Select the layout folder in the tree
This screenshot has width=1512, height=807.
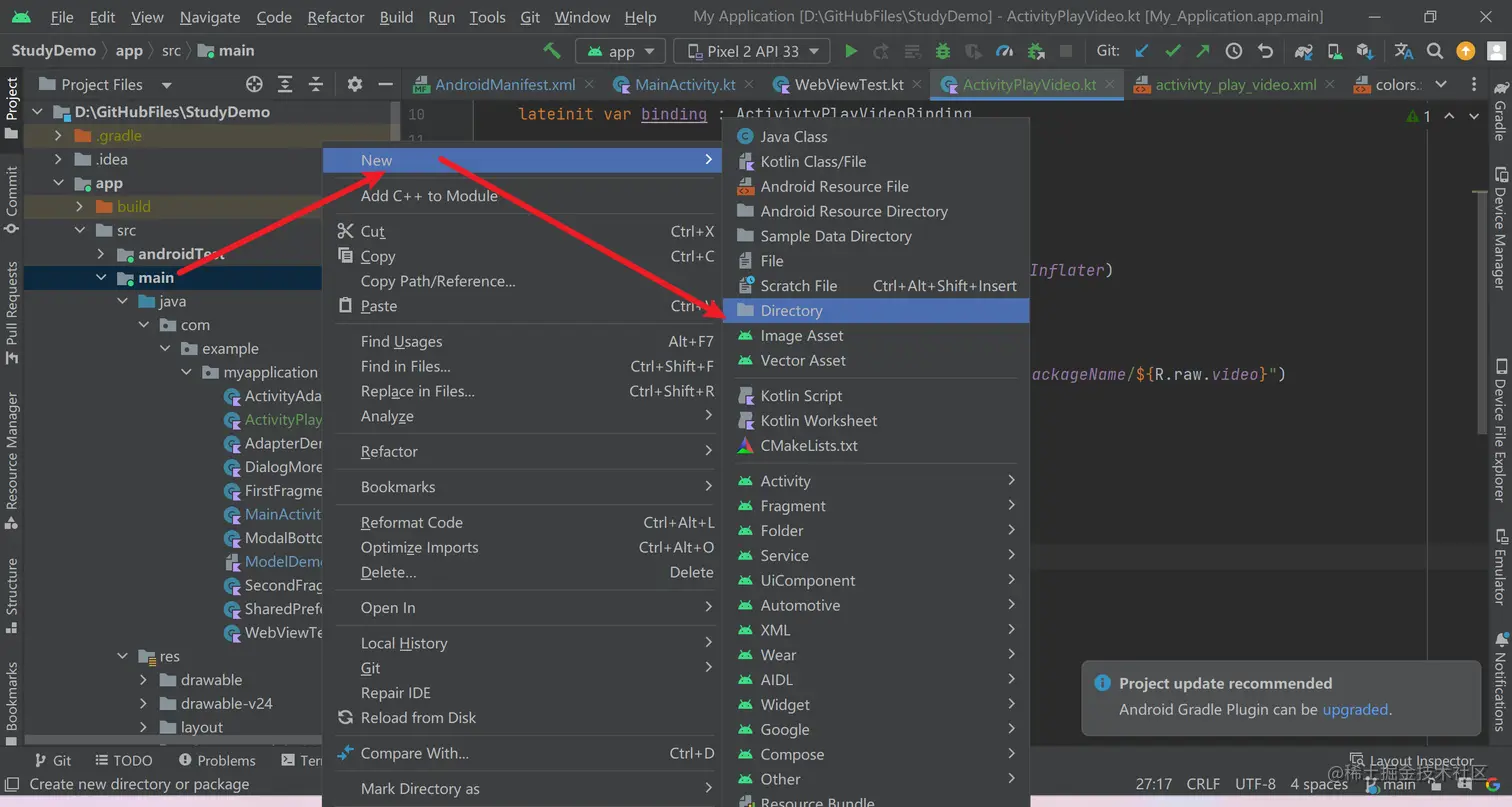coord(201,727)
